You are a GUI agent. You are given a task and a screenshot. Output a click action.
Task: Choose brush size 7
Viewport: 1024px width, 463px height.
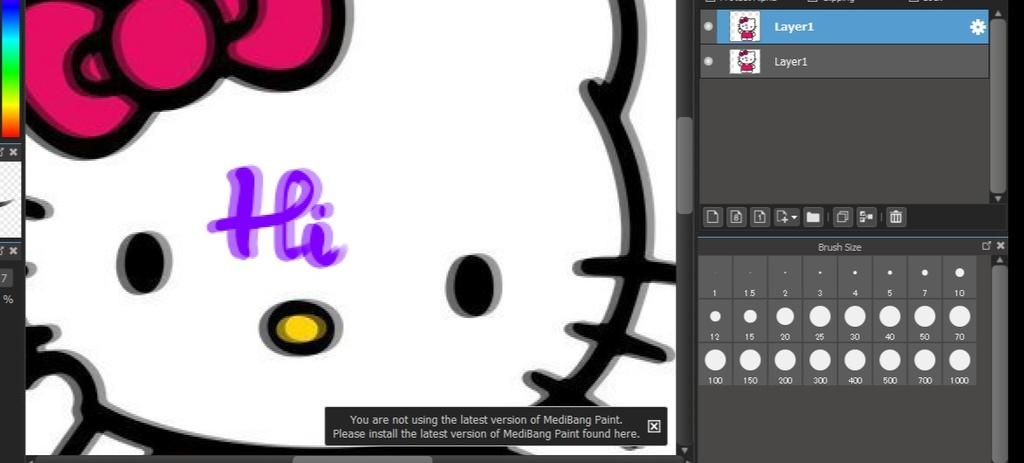tap(925, 277)
